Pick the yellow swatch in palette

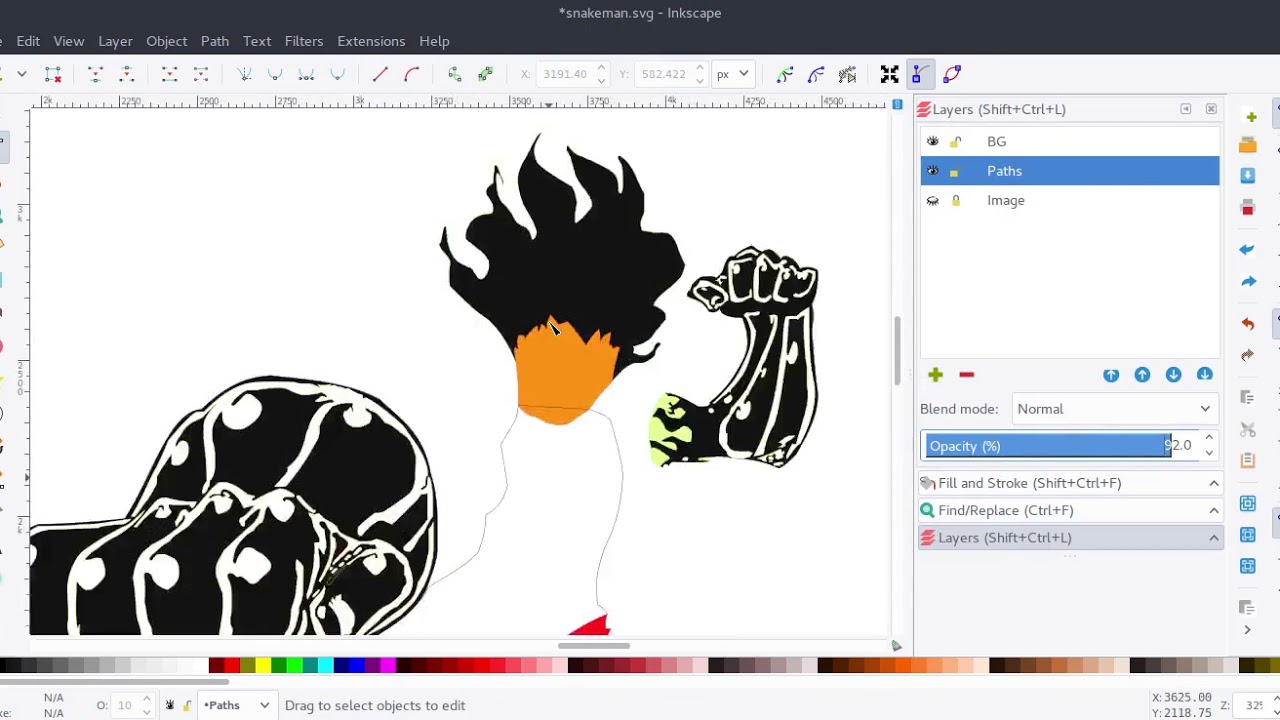[263, 666]
